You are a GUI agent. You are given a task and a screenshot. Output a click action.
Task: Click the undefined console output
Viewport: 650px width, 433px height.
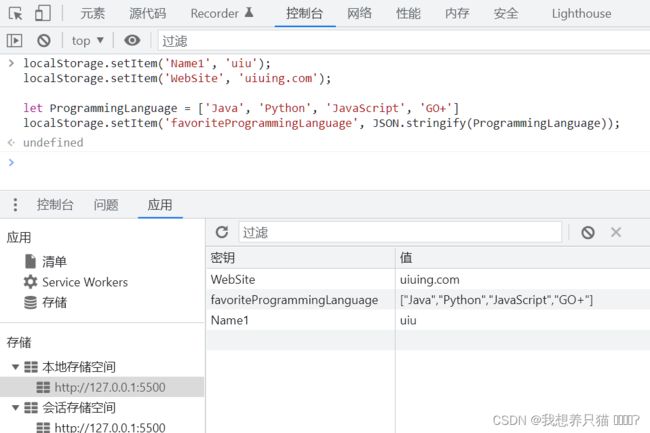click(53, 143)
